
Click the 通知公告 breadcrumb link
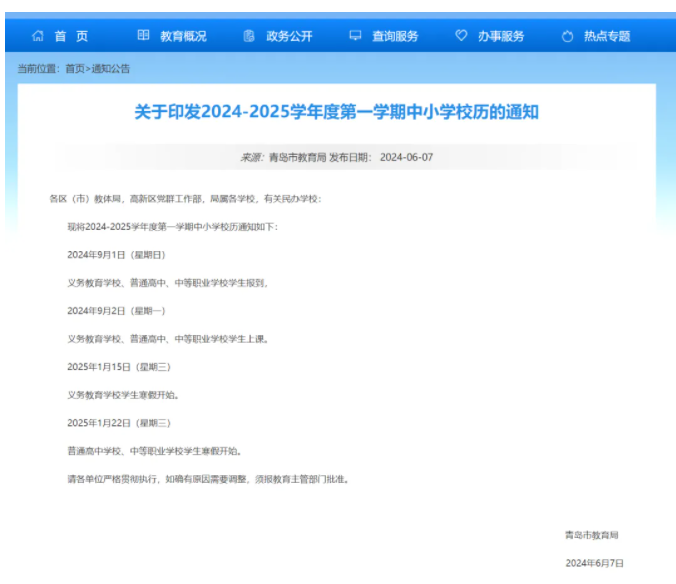point(111,69)
